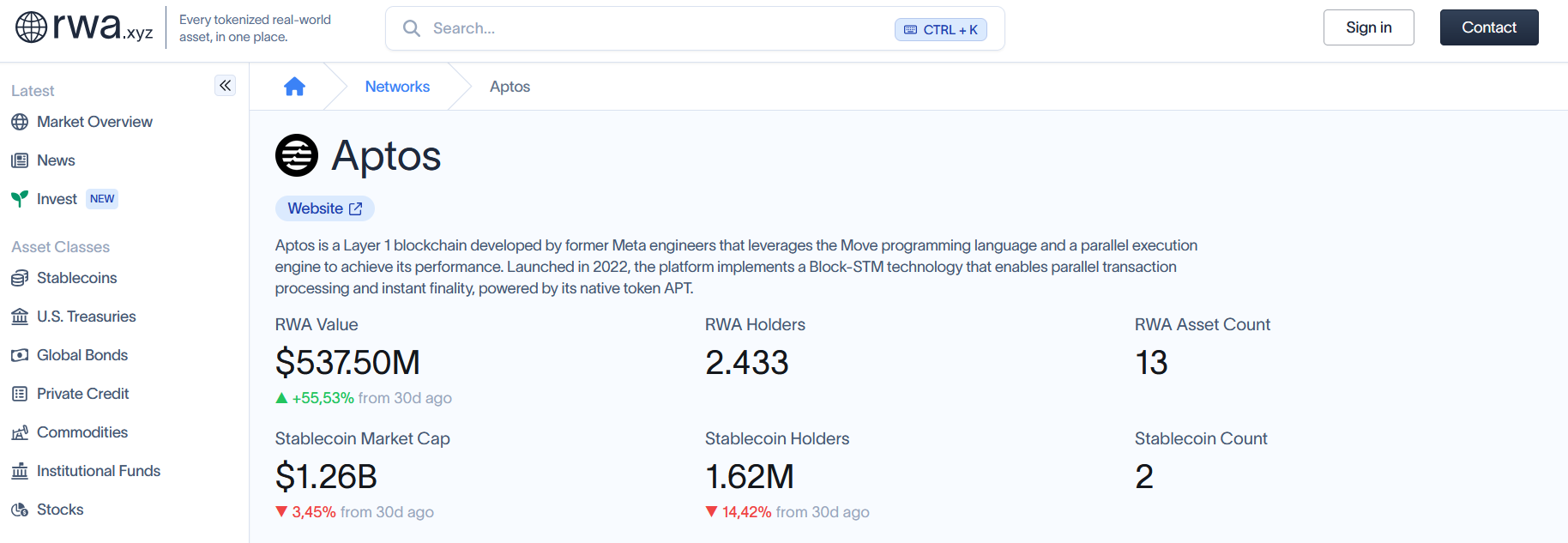Click the RWA Value label
The width and height of the screenshot is (1568, 543).
(317, 324)
